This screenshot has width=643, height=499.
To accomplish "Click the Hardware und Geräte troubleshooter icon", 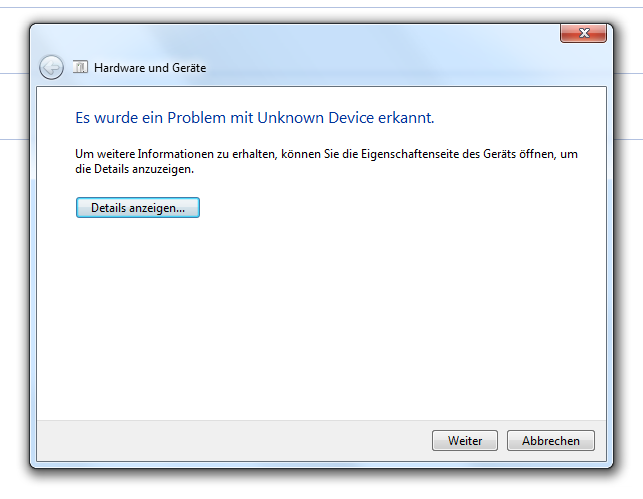I will click(80, 67).
